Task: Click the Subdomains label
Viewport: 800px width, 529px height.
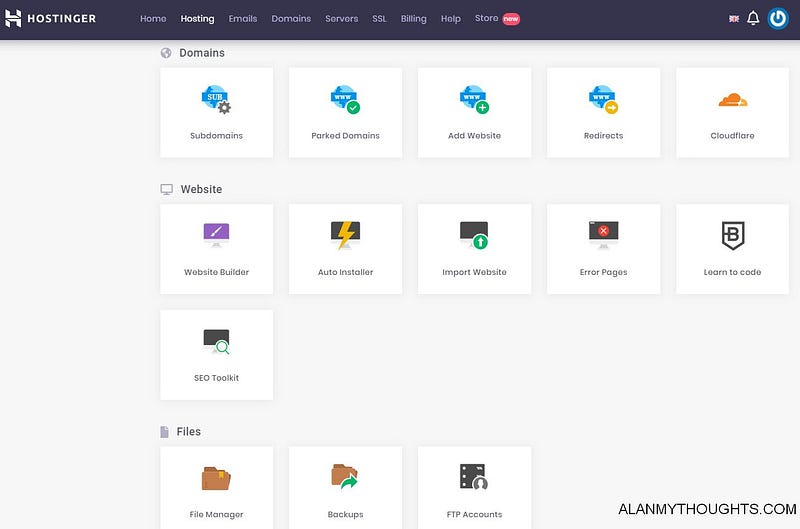Action: [216, 136]
